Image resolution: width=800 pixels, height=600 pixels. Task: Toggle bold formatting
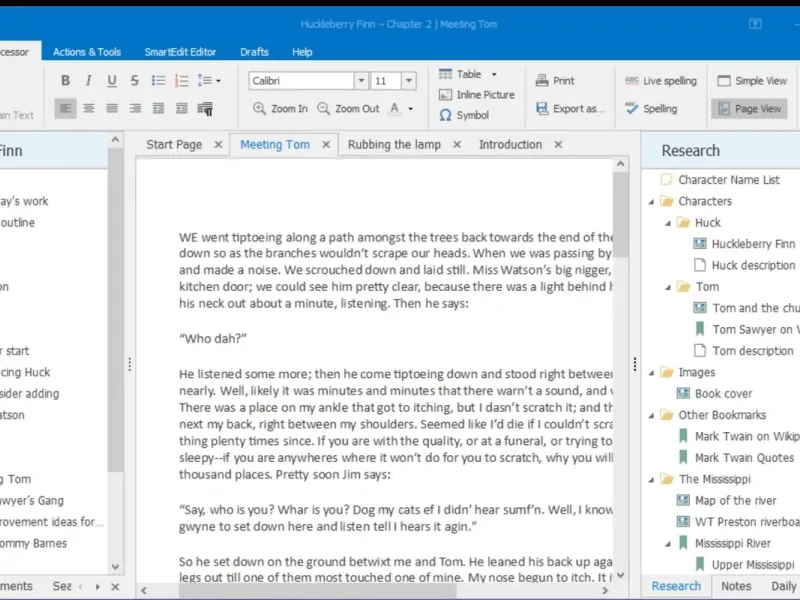(66, 81)
